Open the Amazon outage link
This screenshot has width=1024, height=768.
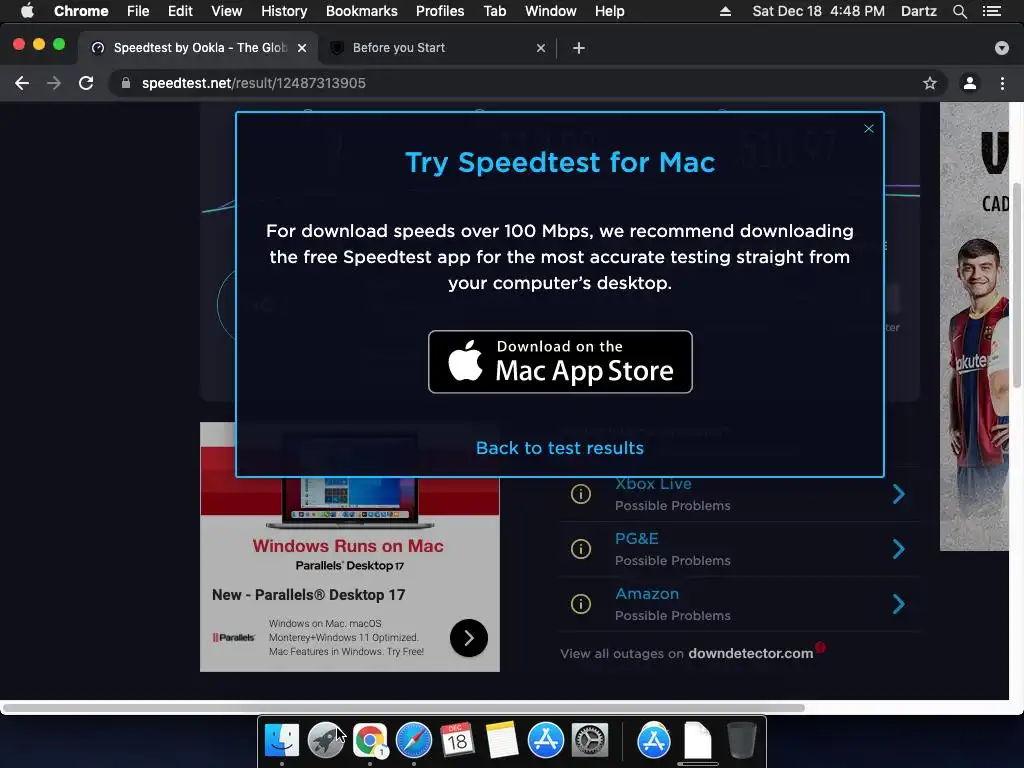pos(647,594)
